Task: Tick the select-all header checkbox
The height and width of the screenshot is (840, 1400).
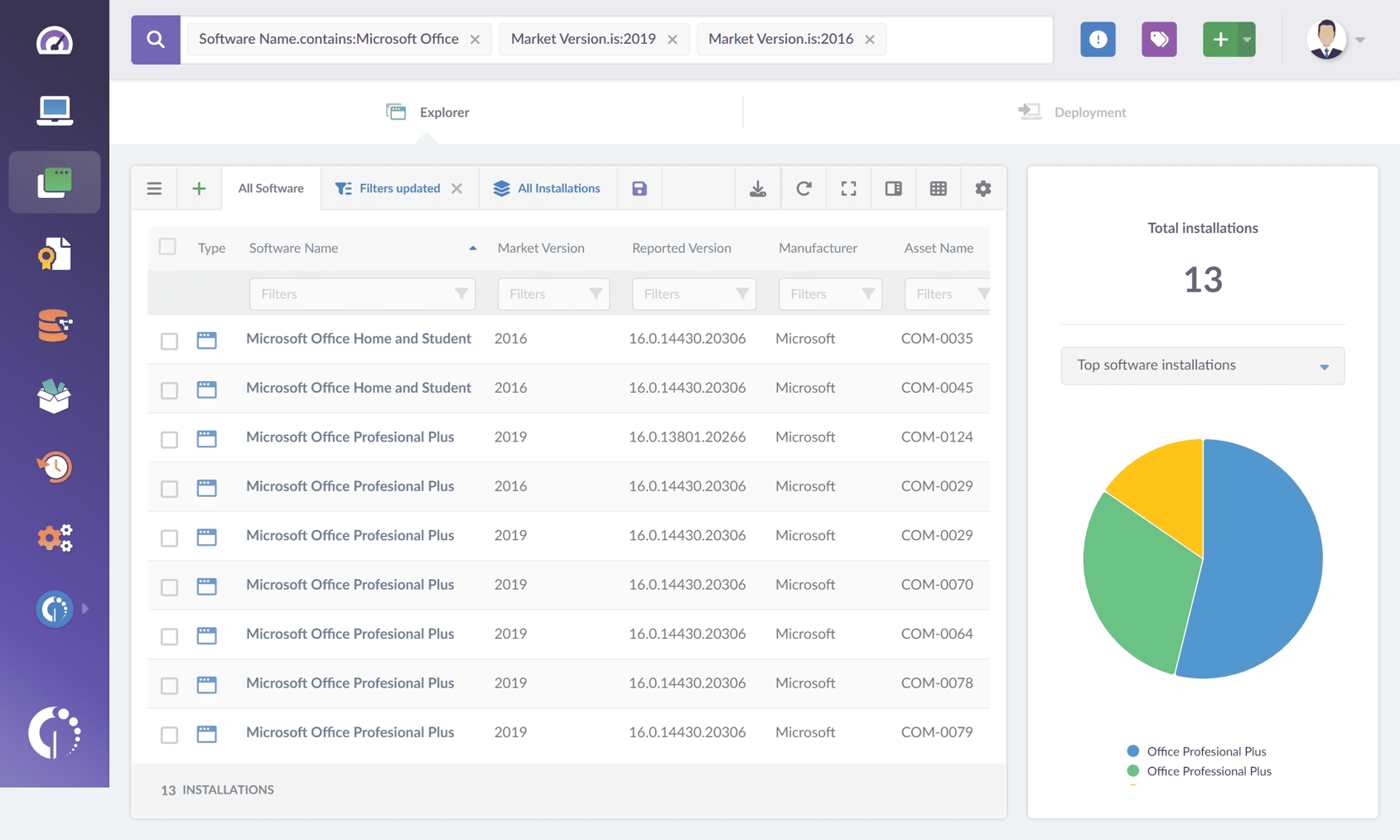Action: pyautogui.click(x=167, y=247)
